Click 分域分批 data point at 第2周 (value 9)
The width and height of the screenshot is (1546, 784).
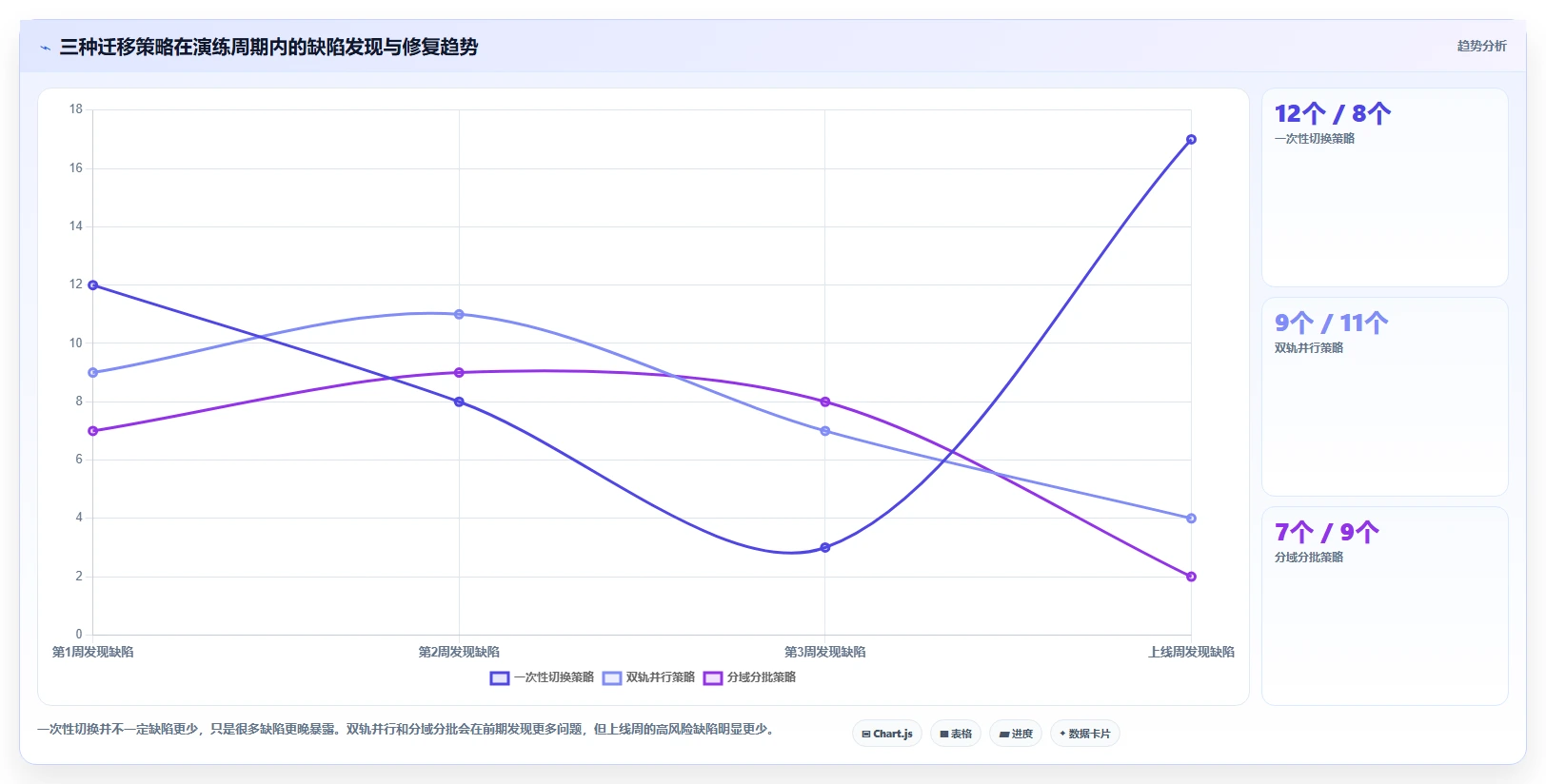pyautogui.click(x=459, y=372)
